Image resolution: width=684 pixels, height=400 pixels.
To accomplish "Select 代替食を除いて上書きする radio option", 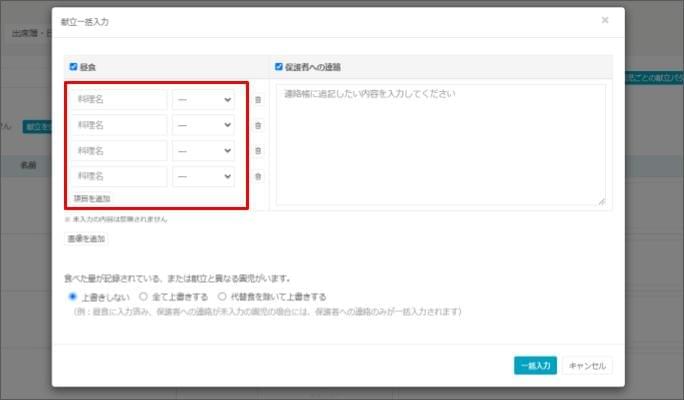I will pos(222,297).
